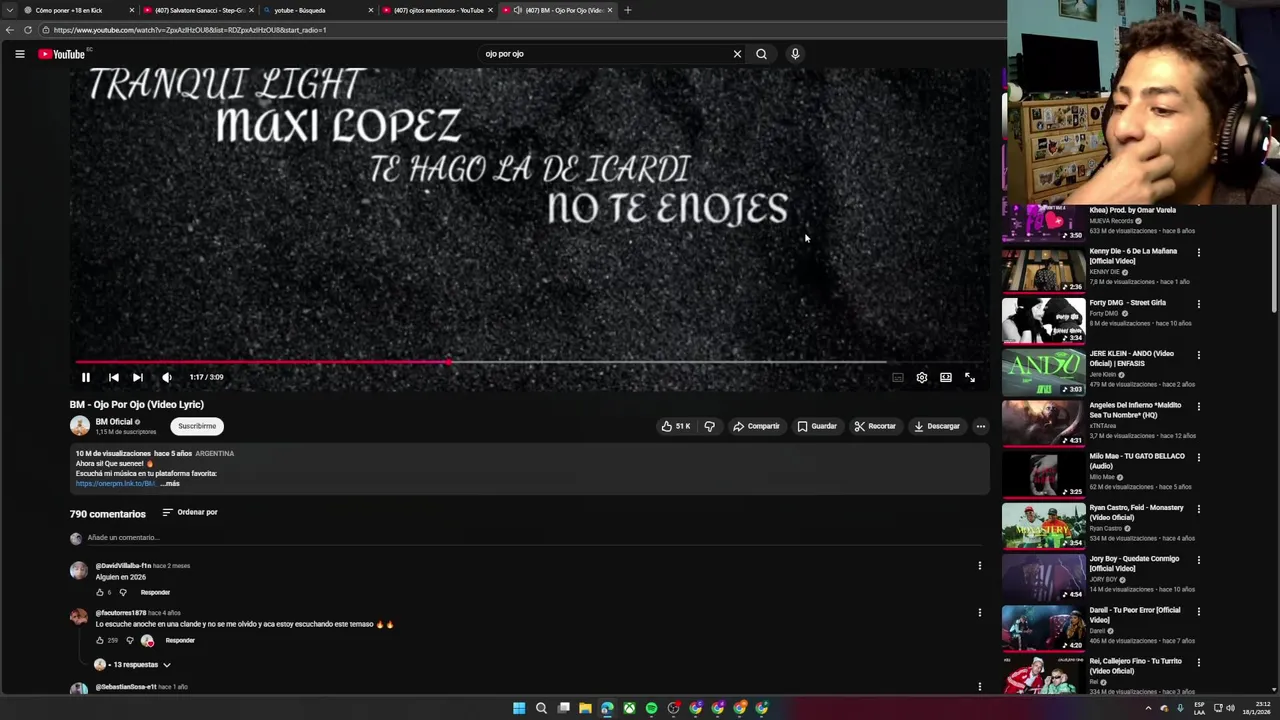Open the Xbox app in taskbar
The height and width of the screenshot is (720, 1280).
[x=629, y=708]
